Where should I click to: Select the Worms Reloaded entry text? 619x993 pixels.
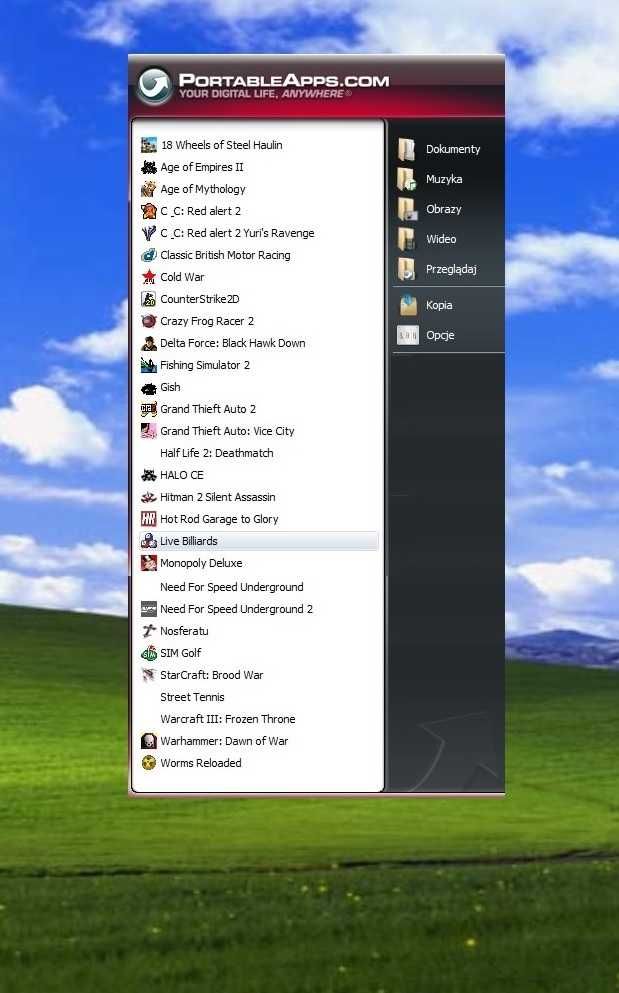pyautogui.click(x=201, y=763)
